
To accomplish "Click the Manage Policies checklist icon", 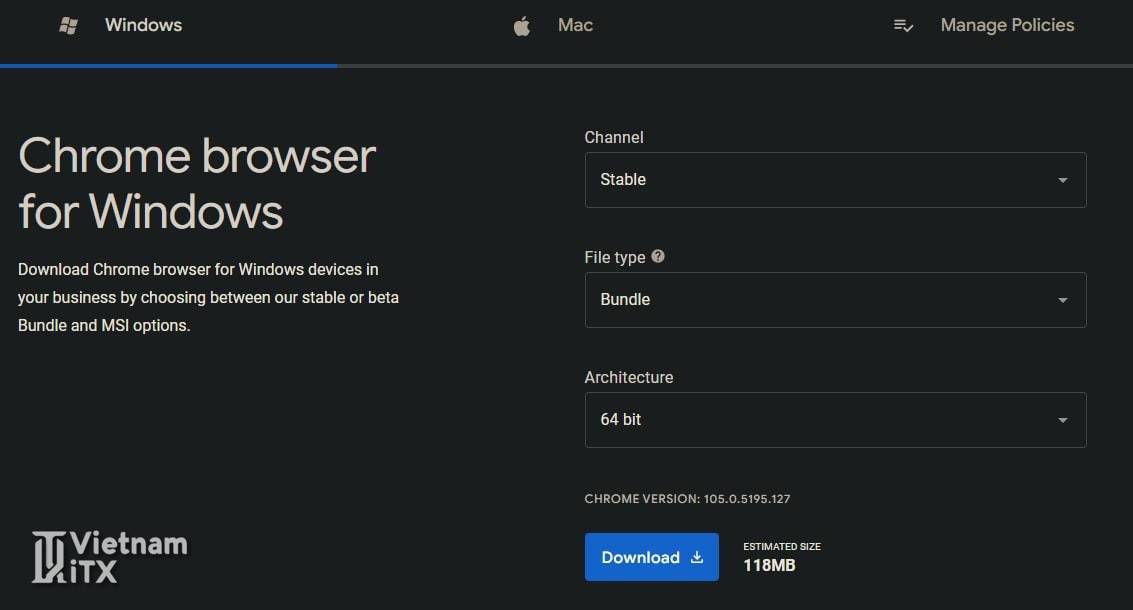I will [x=903, y=26].
